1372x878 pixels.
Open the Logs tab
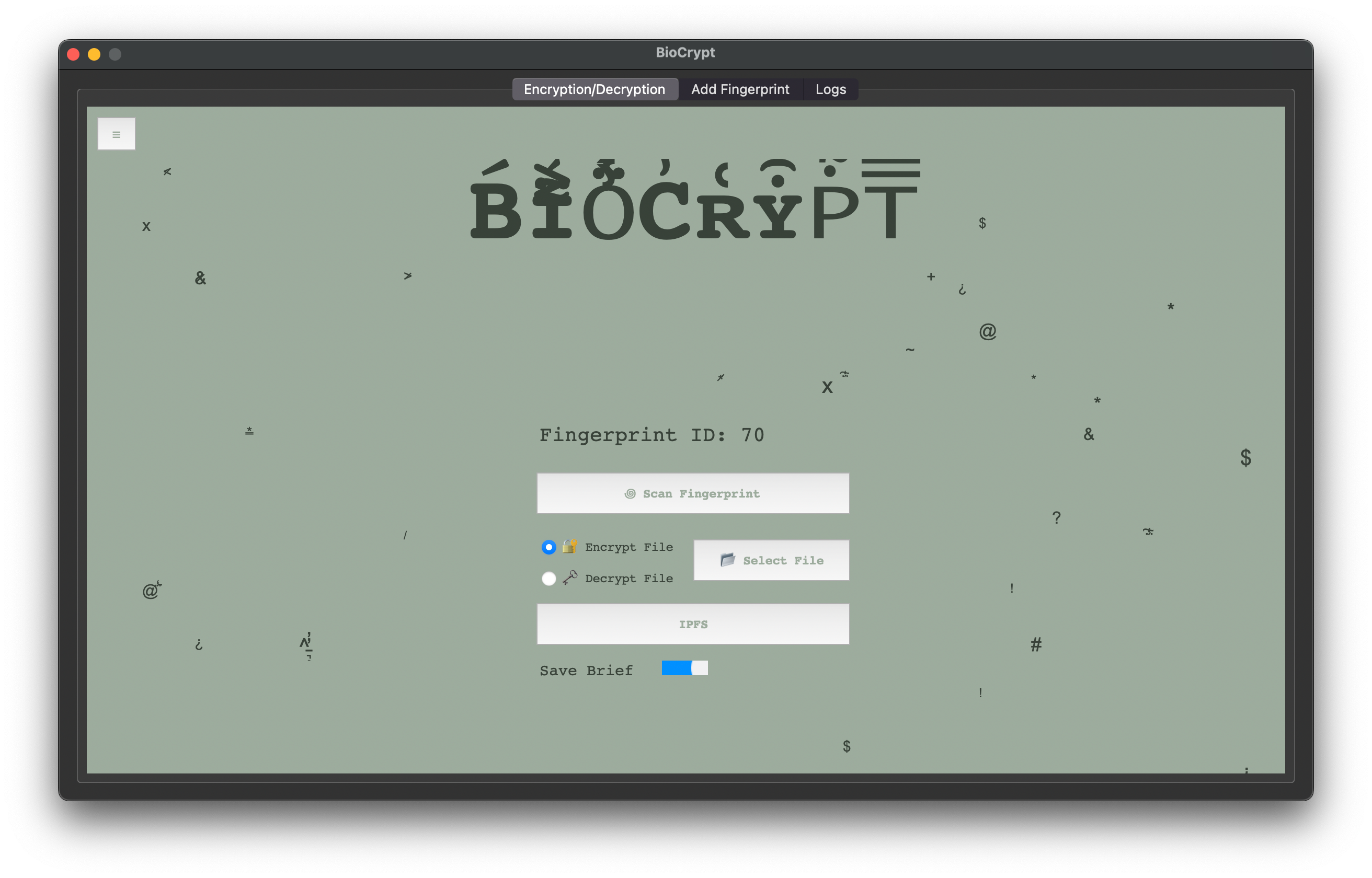coord(830,89)
